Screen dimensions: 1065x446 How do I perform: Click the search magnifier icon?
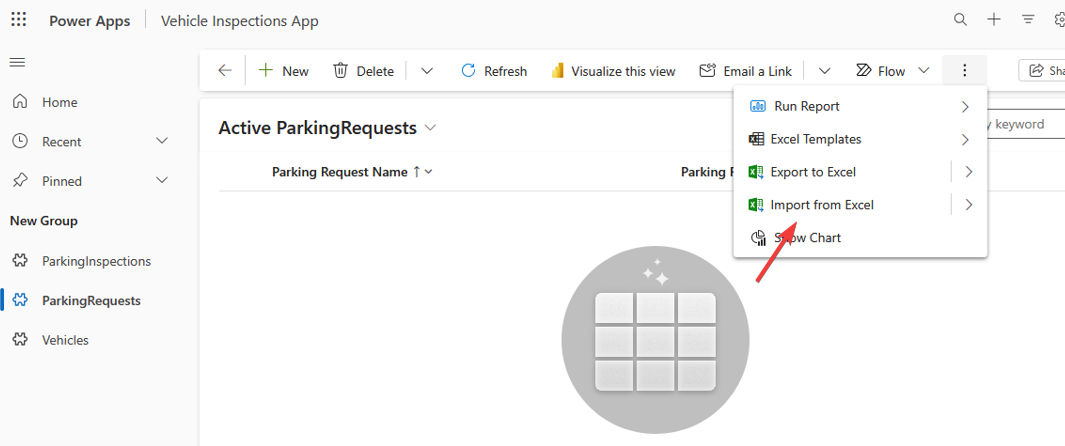[960, 20]
